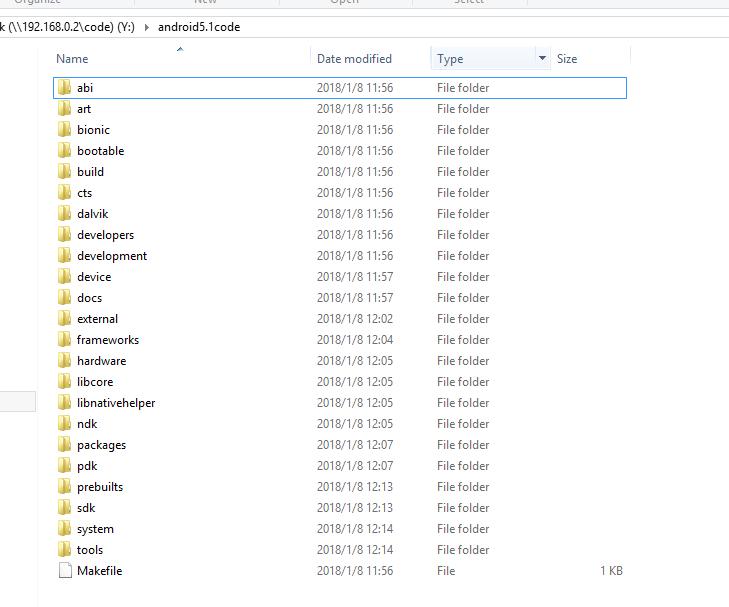Click the File folder type of tools
Image resolution: width=729 pixels, height=607 pixels.
pyautogui.click(x=463, y=550)
